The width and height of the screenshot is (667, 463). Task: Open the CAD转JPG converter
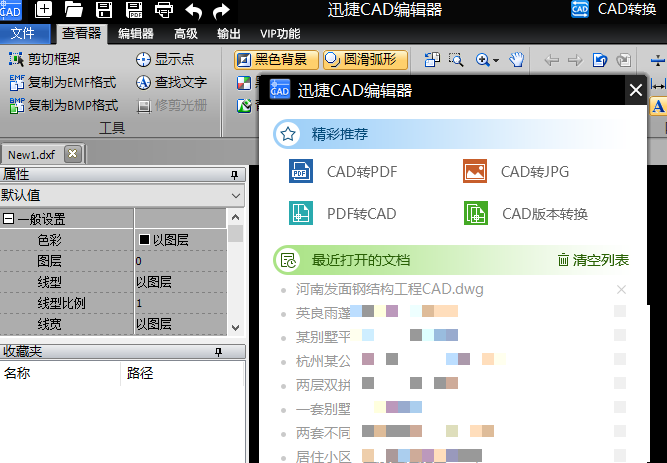pyautogui.click(x=516, y=171)
